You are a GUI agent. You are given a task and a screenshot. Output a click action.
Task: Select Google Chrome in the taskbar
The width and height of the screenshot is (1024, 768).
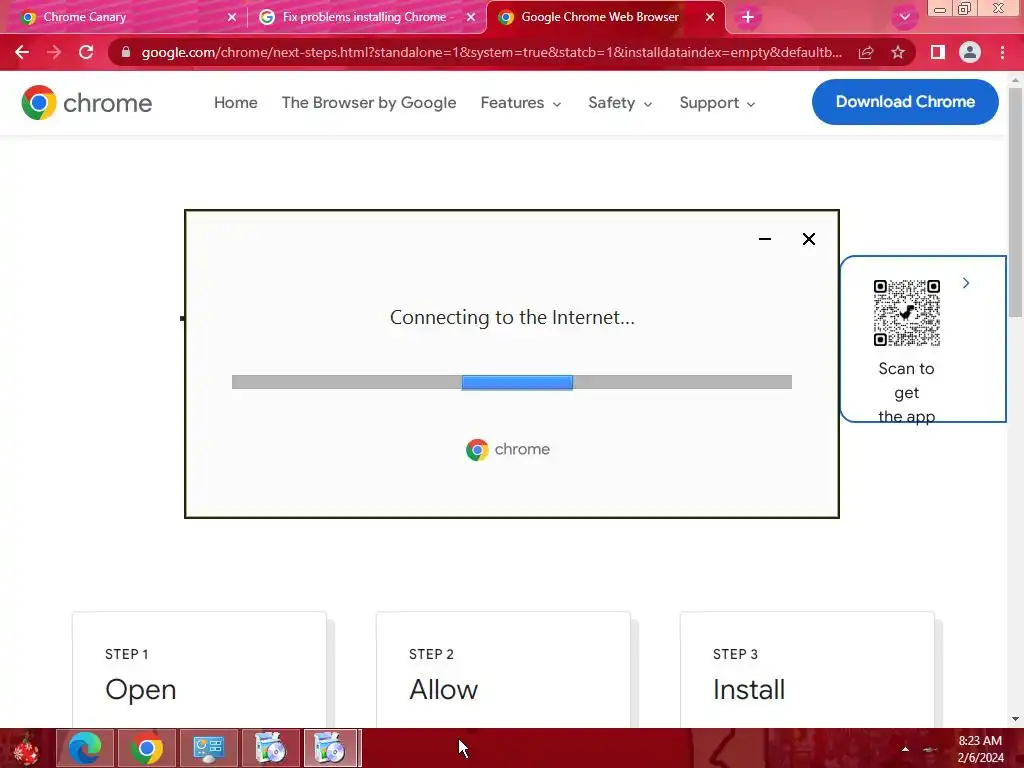click(146, 748)
